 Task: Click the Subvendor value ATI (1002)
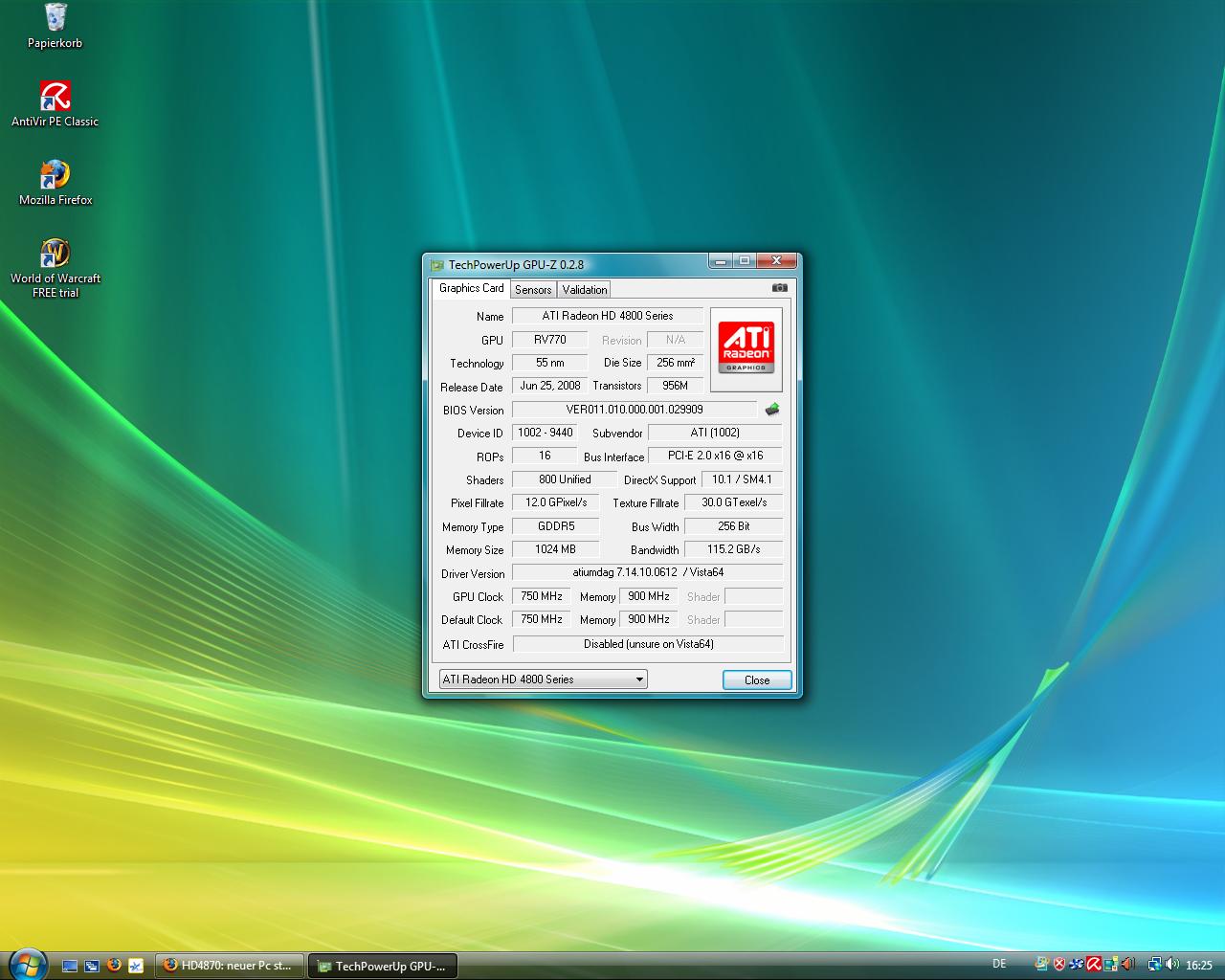(x=715, y=433)
